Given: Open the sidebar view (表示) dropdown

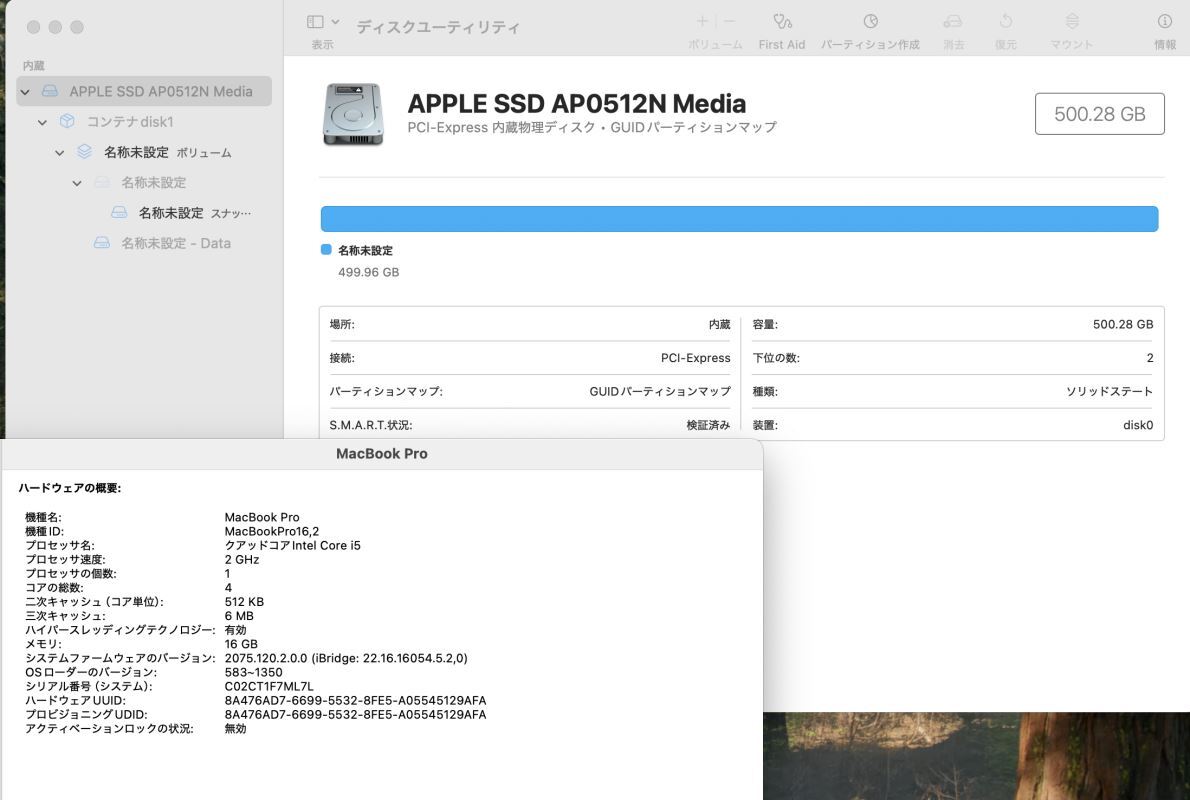Looking at the screenshot, I should pyautogui.click(x=323, y=22).
